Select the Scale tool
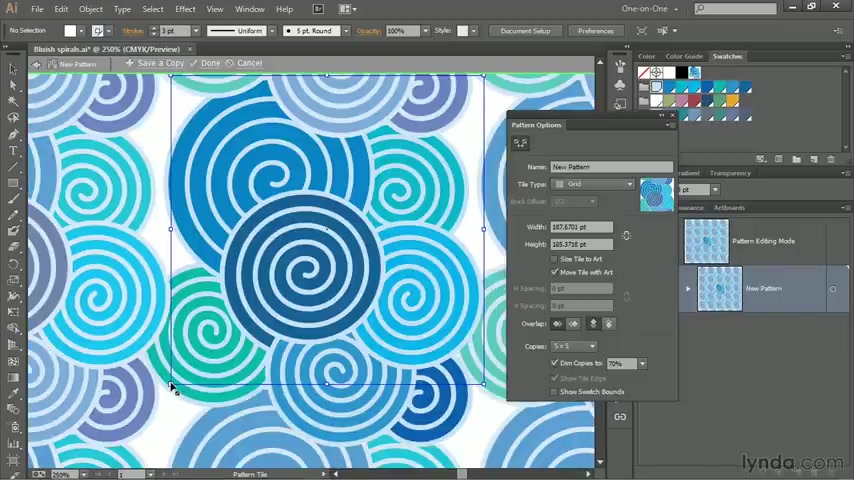Viewport: 854px width, 480px height. tap(13, 280)
